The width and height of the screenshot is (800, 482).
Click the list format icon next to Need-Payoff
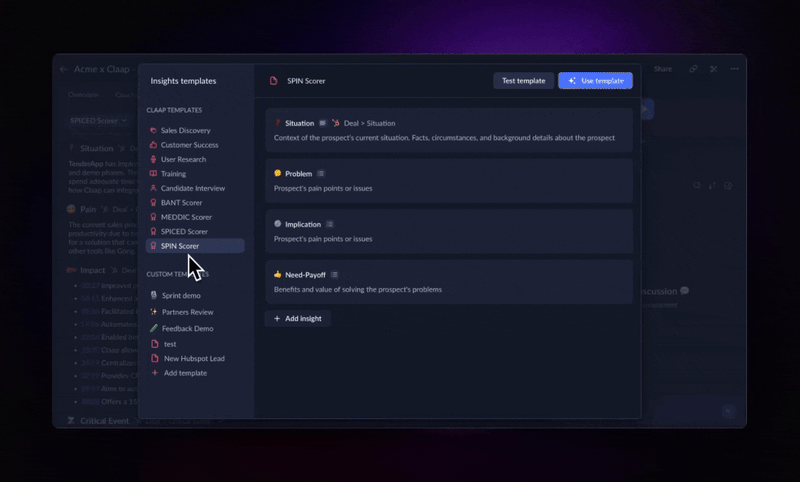tap(334, 275)
